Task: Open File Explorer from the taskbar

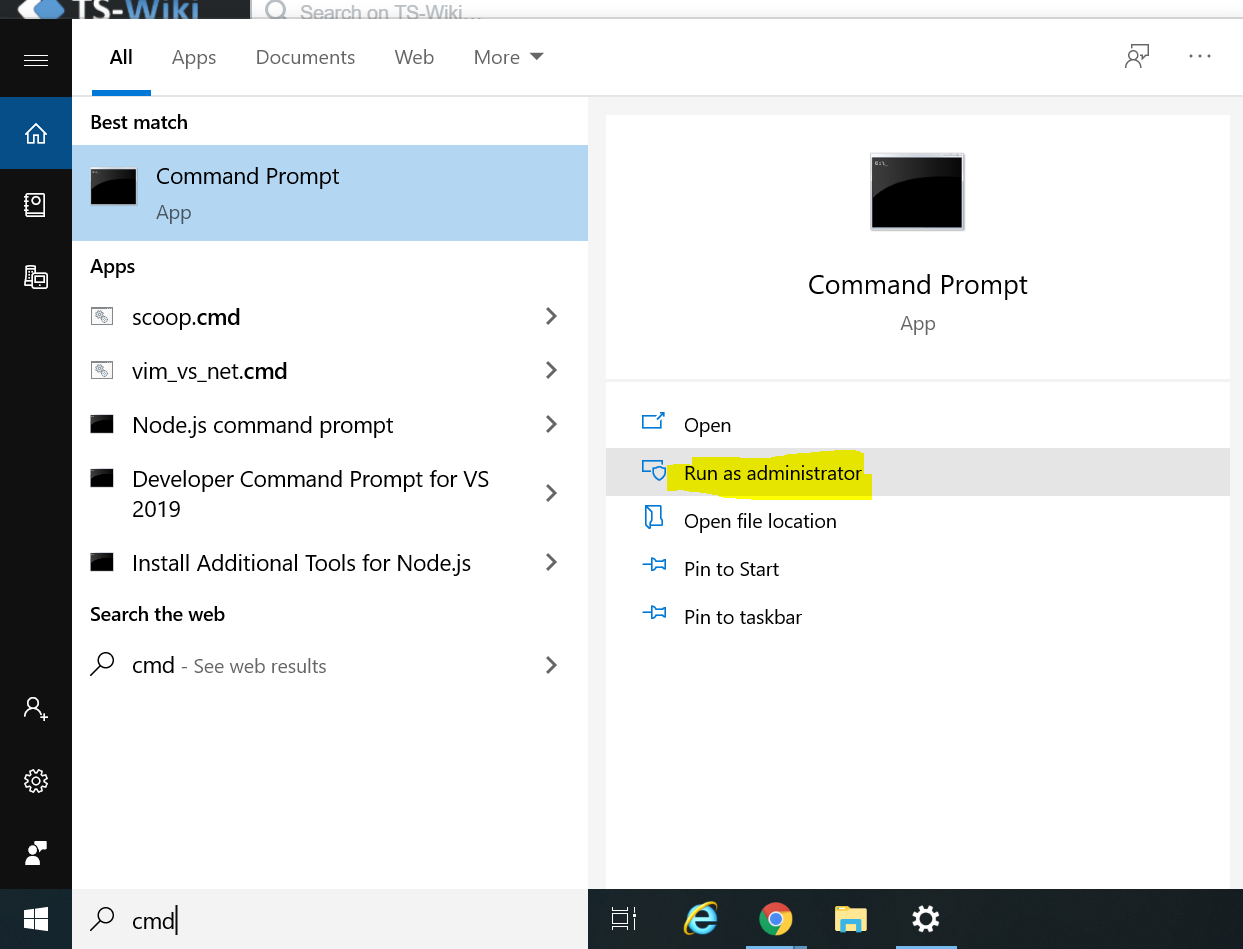Action: [851, 919]
